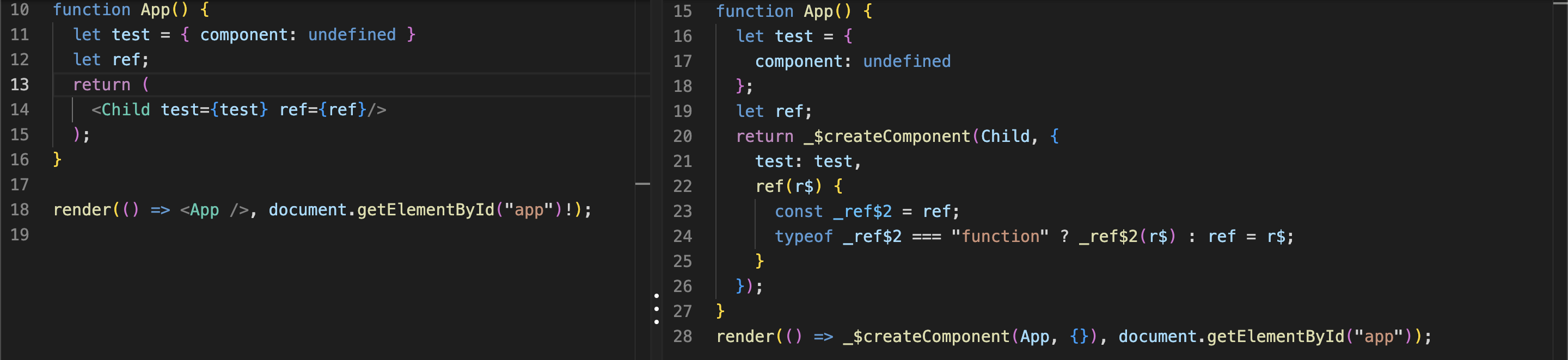This screenshot has width=1568, height=360.
Task: Click "ref(r$) {" on output line 22
Action: [x=799, y=186]
